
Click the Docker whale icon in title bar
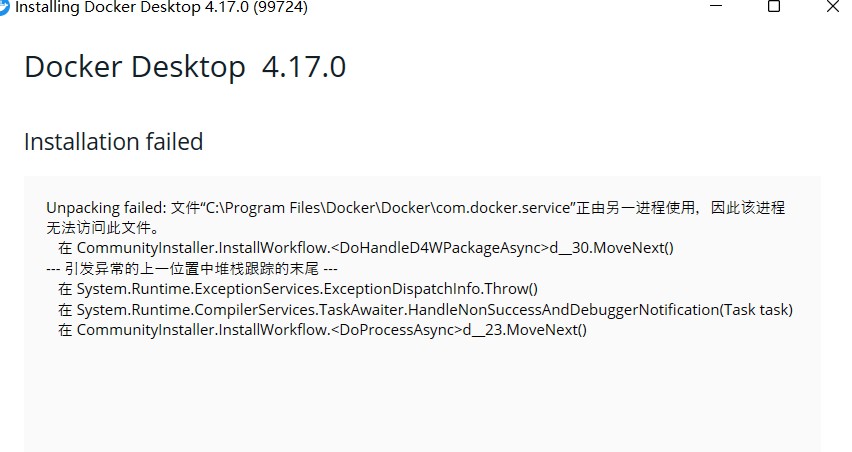(4, 7)
